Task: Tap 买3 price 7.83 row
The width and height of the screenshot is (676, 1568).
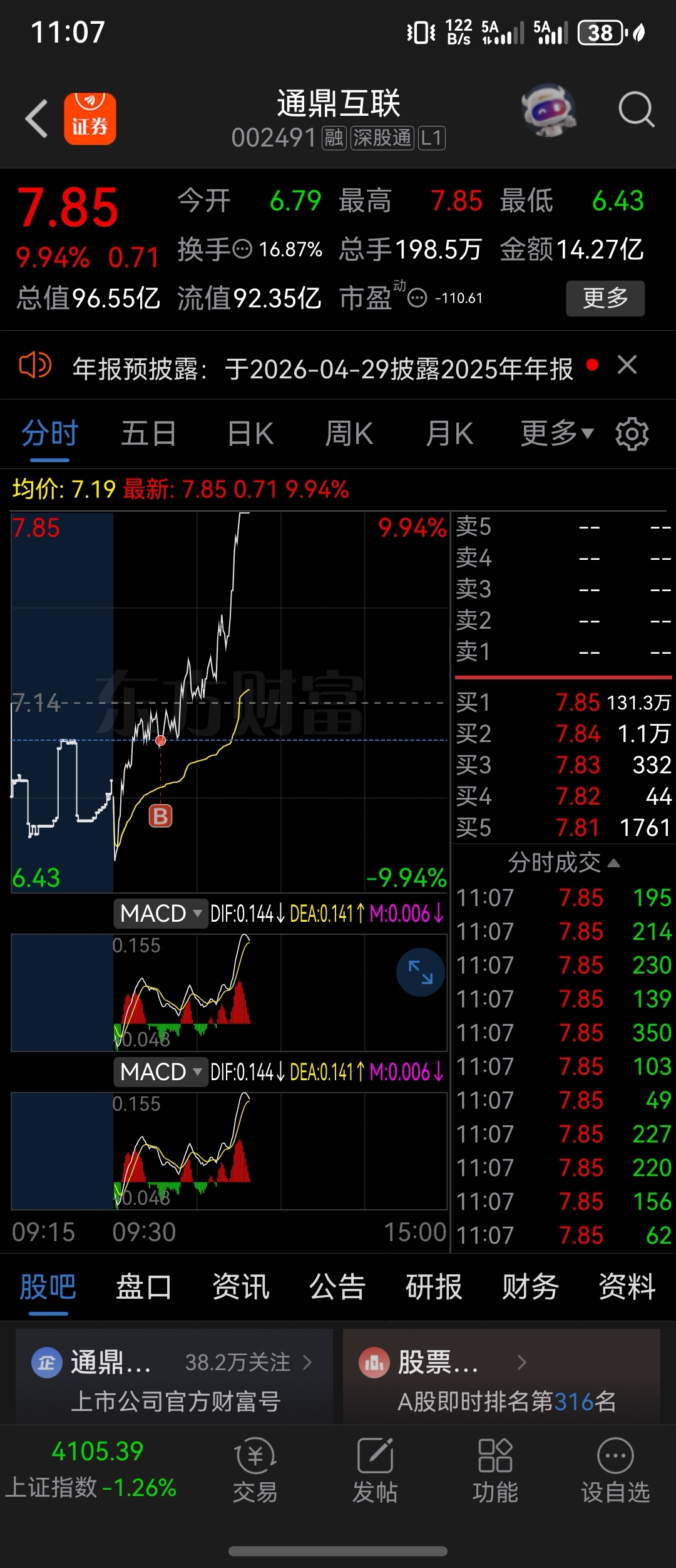Action: click(x=563, y=765)
